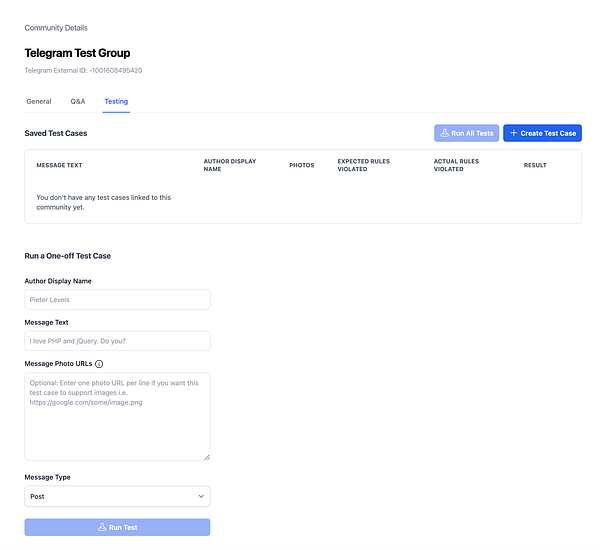Click the Message Text field label
Viewport: 600px width, 550px height.
[x=46, y=322]
